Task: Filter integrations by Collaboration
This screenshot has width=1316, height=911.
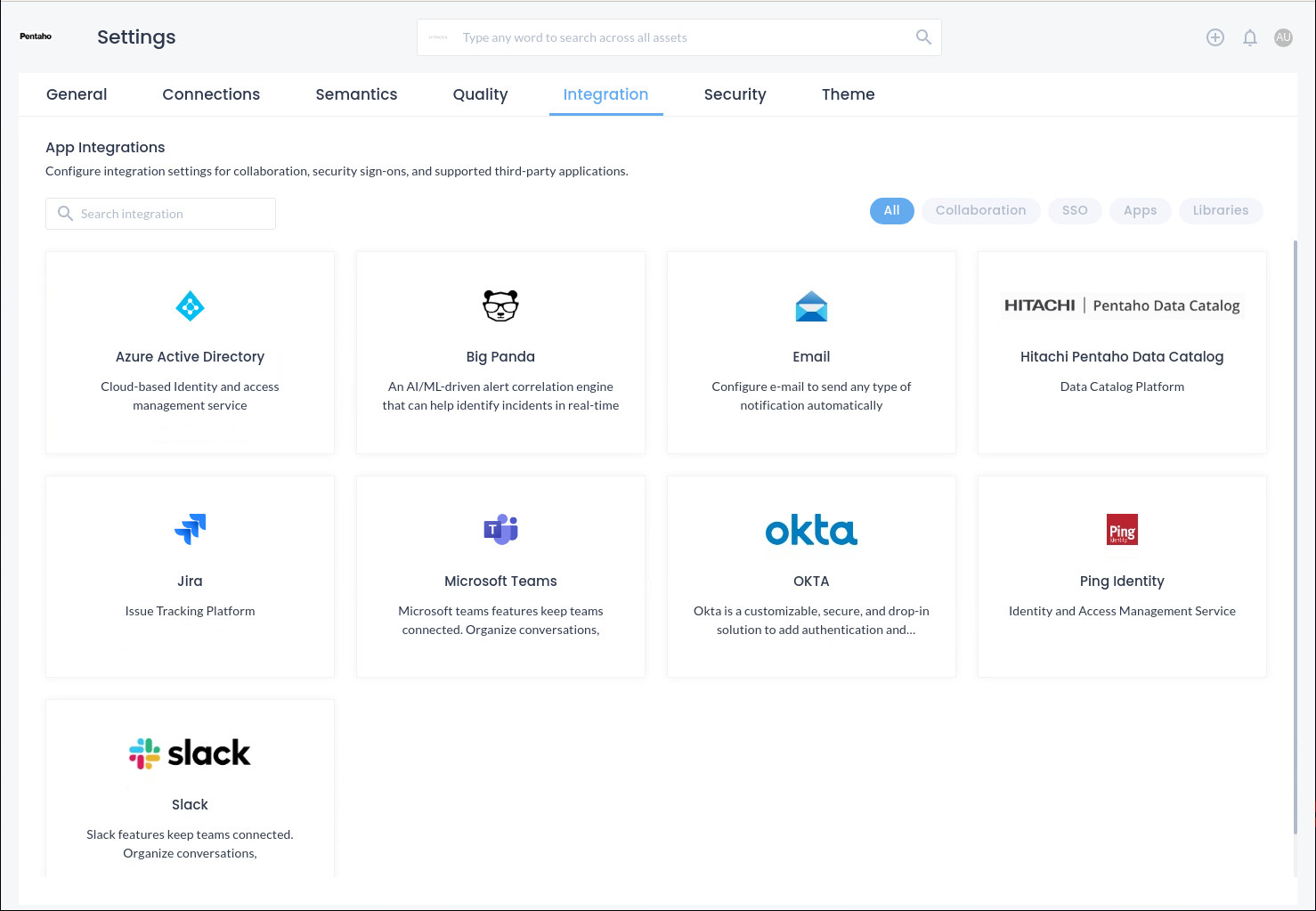Action: click(x=980, y=211)
